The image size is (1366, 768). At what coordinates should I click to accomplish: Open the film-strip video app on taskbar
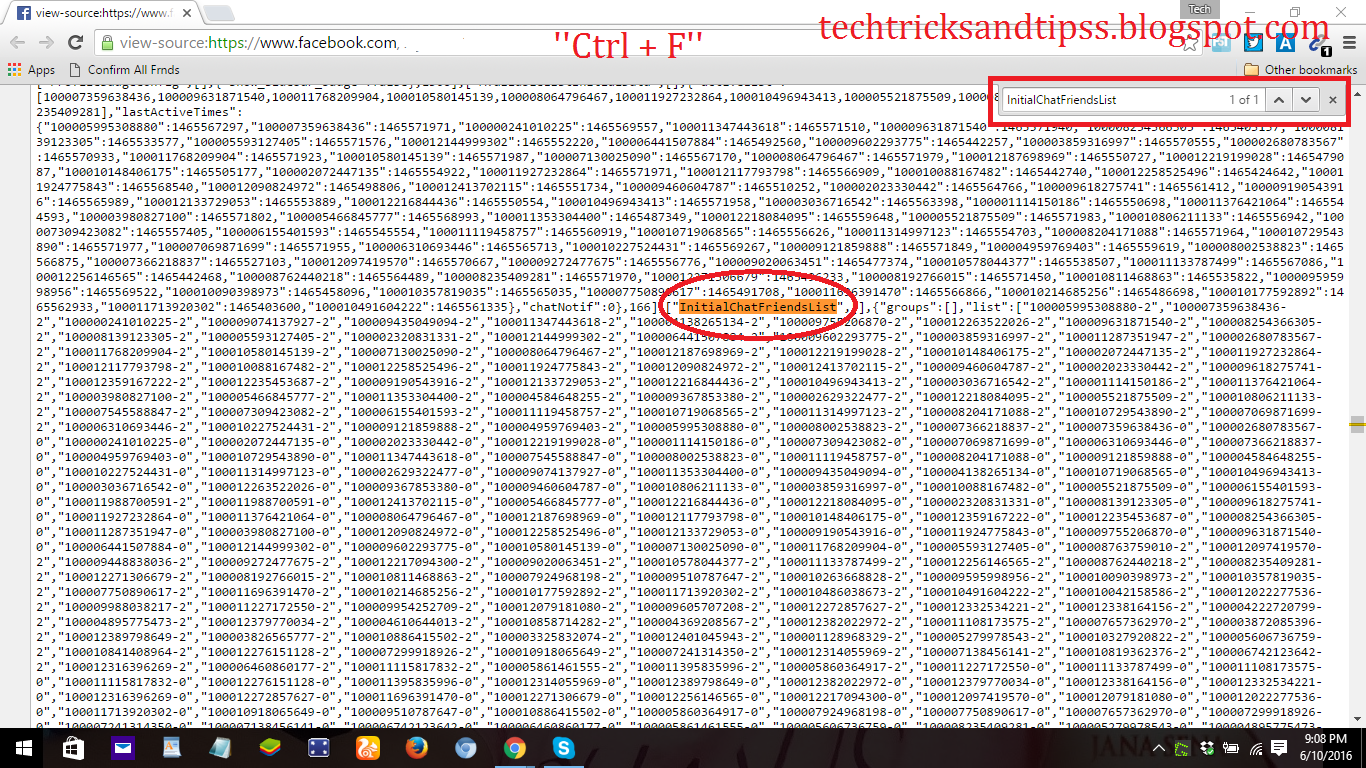(318, 747)
